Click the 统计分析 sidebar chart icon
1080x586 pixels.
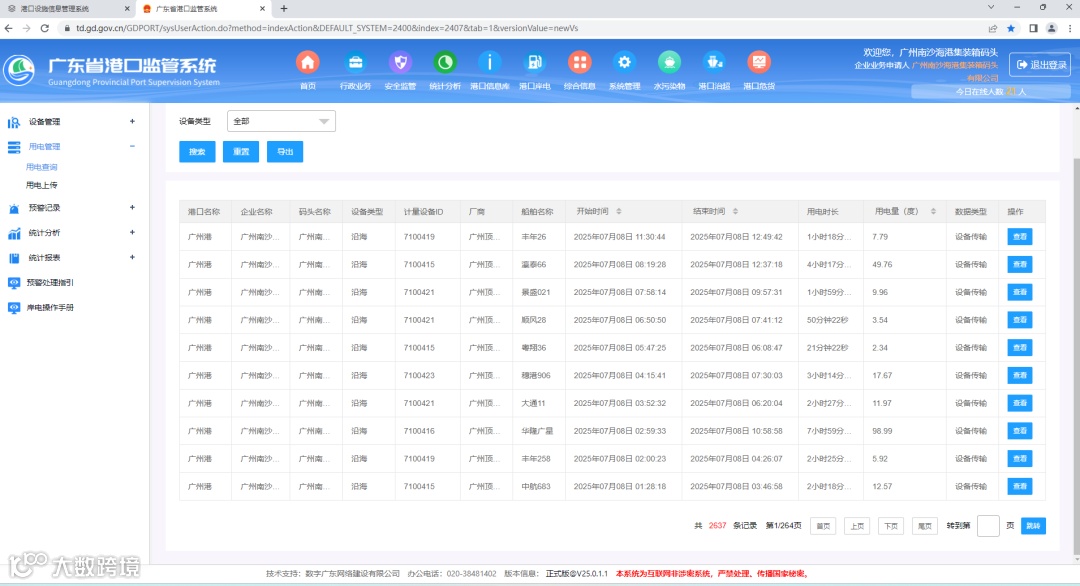click(14, 233)
